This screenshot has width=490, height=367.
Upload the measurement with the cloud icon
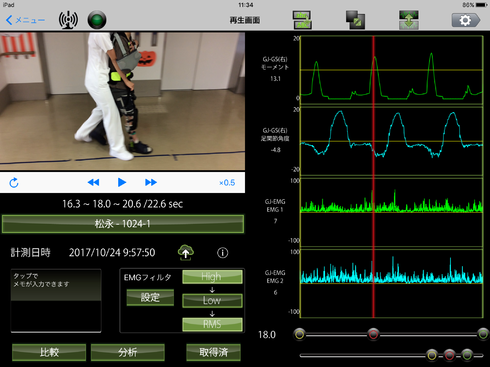(186, 252)
